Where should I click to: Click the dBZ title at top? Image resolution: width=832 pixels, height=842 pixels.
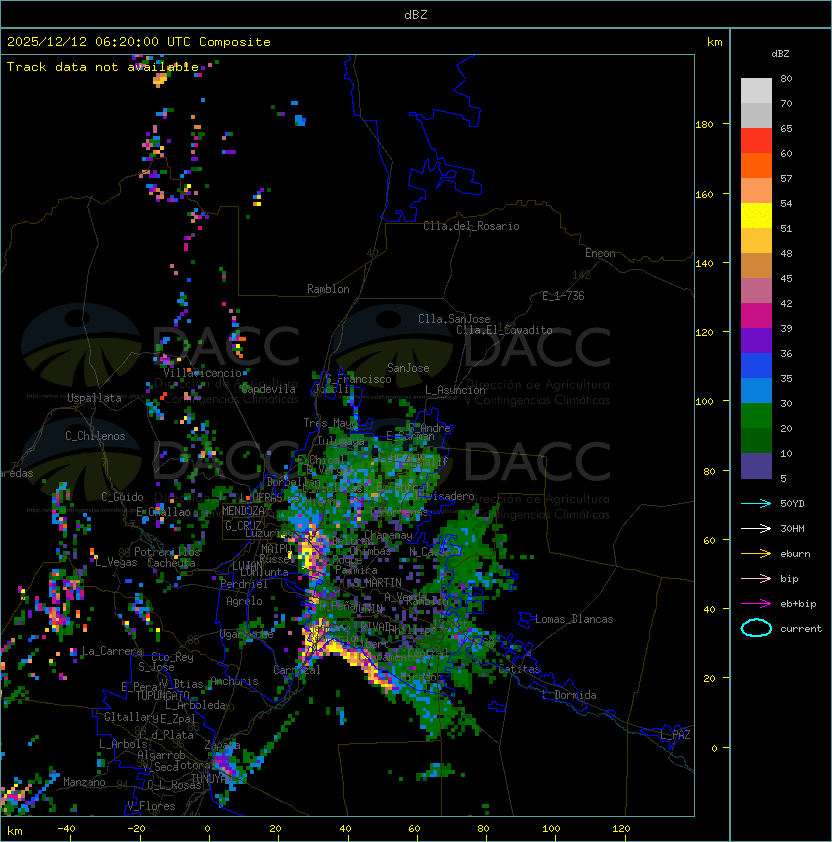point(416,14)
